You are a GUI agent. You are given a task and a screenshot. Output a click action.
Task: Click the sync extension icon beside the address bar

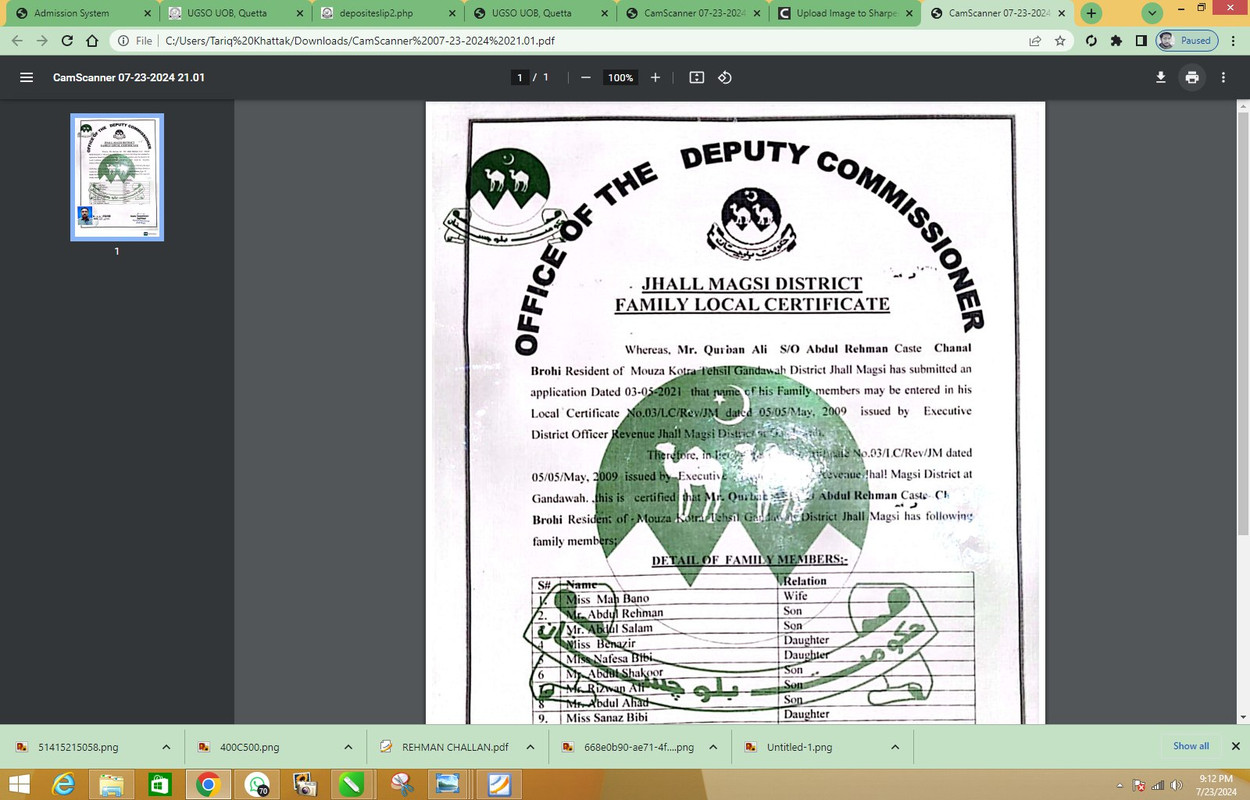pos(1091,41)
